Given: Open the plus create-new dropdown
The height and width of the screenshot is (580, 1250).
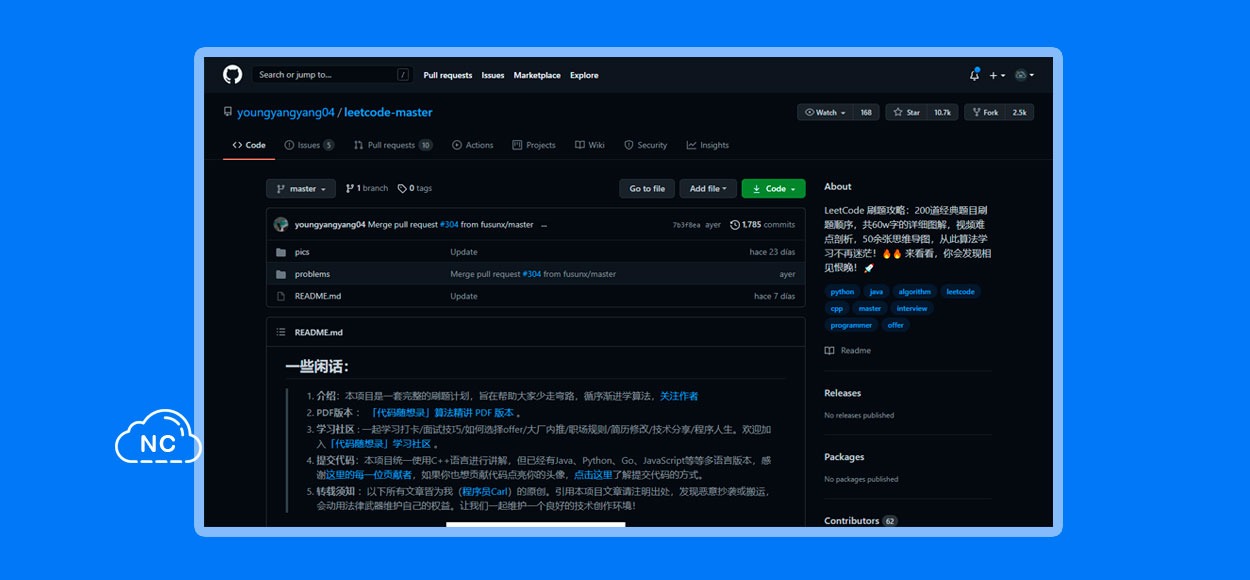Looking at the screenshot, I should click(x=997, y=75).
